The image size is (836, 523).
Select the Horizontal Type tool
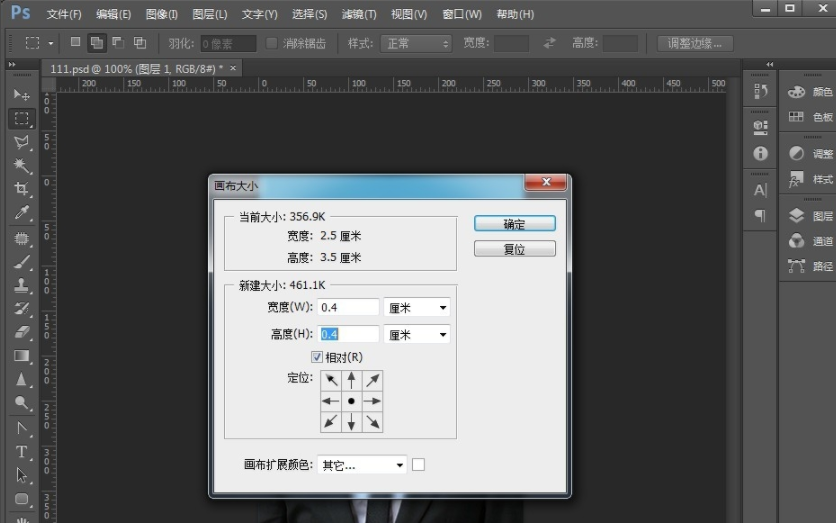(21, 452)
